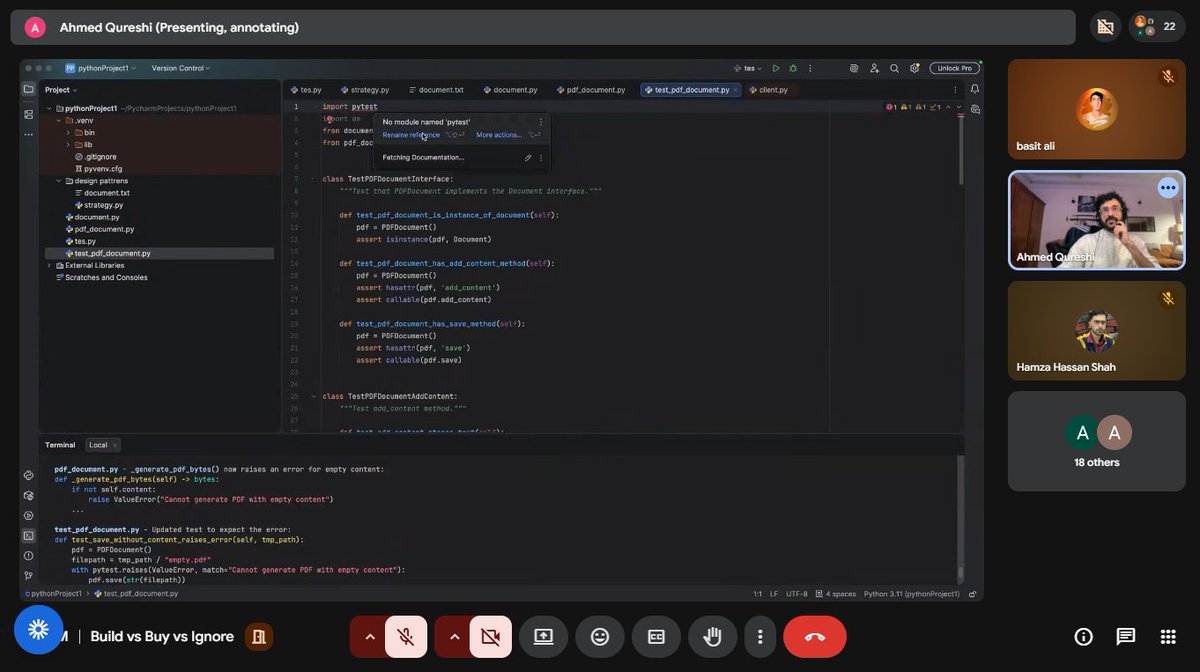Click More actions link in popup
The width and height of the screenshot is (1200, 672).
tap(499, 134)
